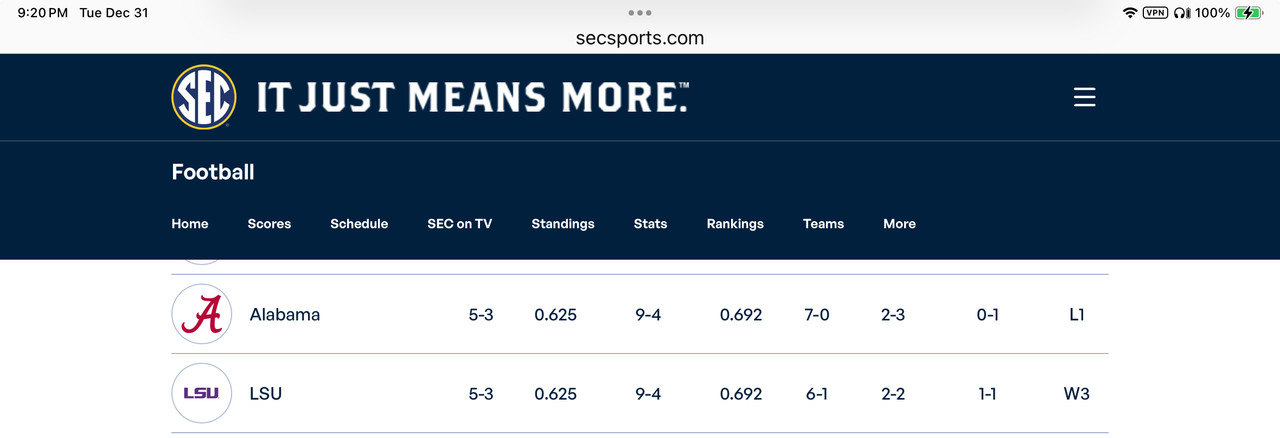Tap the headphones status icon
The width and height of the screenshot is (1280, 438).
pyautogui.click(x=1182, y=13)
